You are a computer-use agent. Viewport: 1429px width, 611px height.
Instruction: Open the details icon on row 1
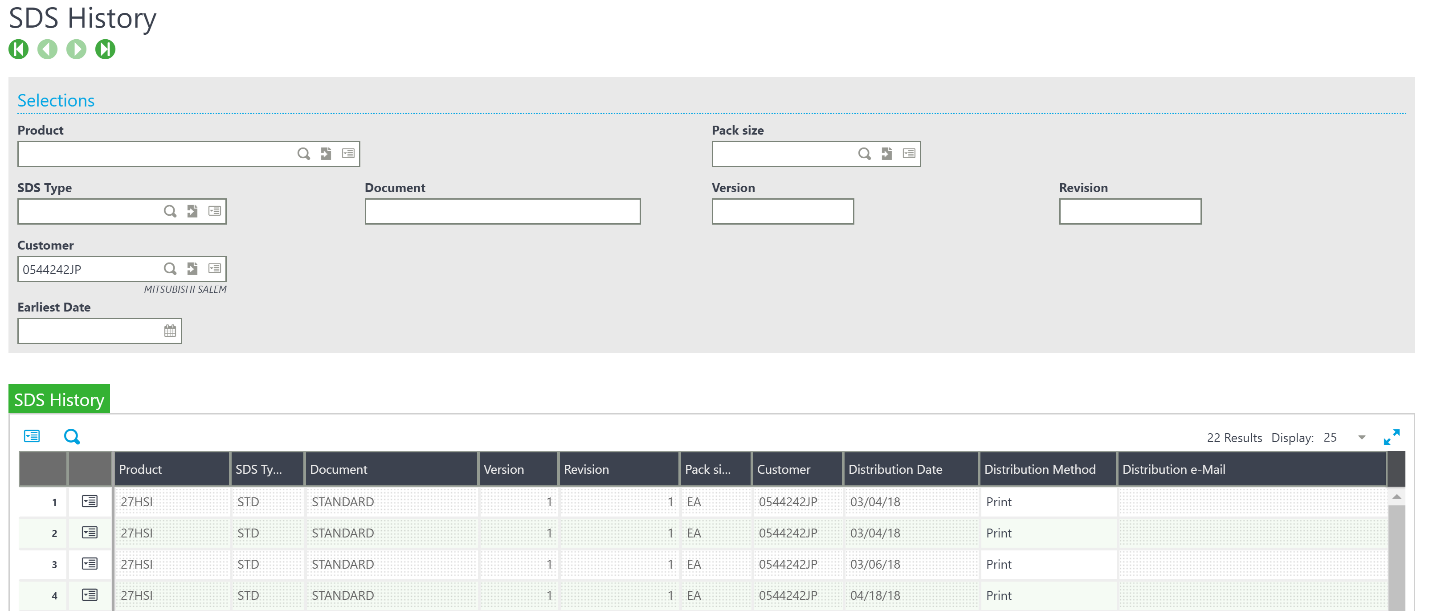coord(89,501)
